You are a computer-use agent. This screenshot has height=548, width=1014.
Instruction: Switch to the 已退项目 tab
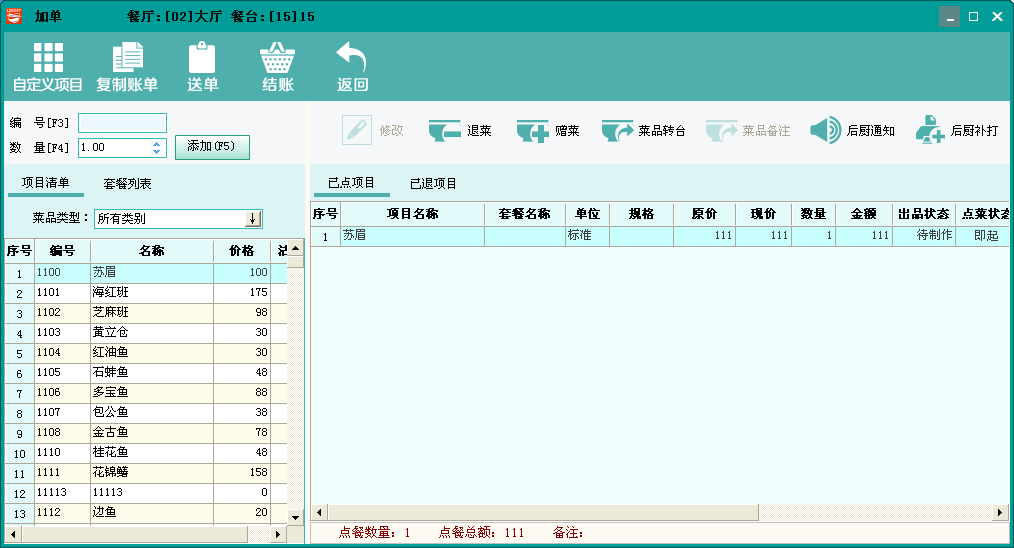pyautogui.click(x=433, y=184)
